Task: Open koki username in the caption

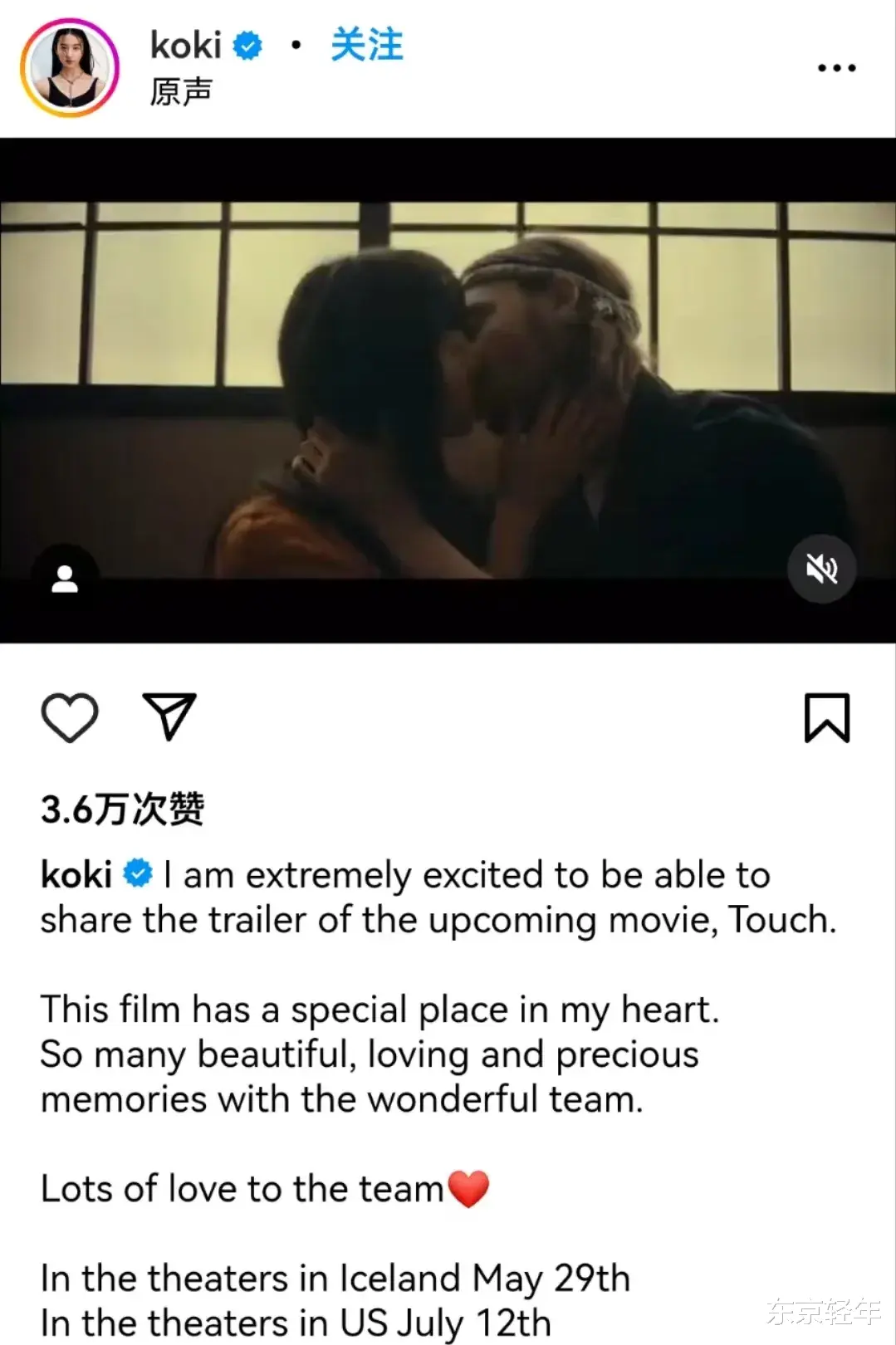Action: pyautogui.click(x=76, y=874)
